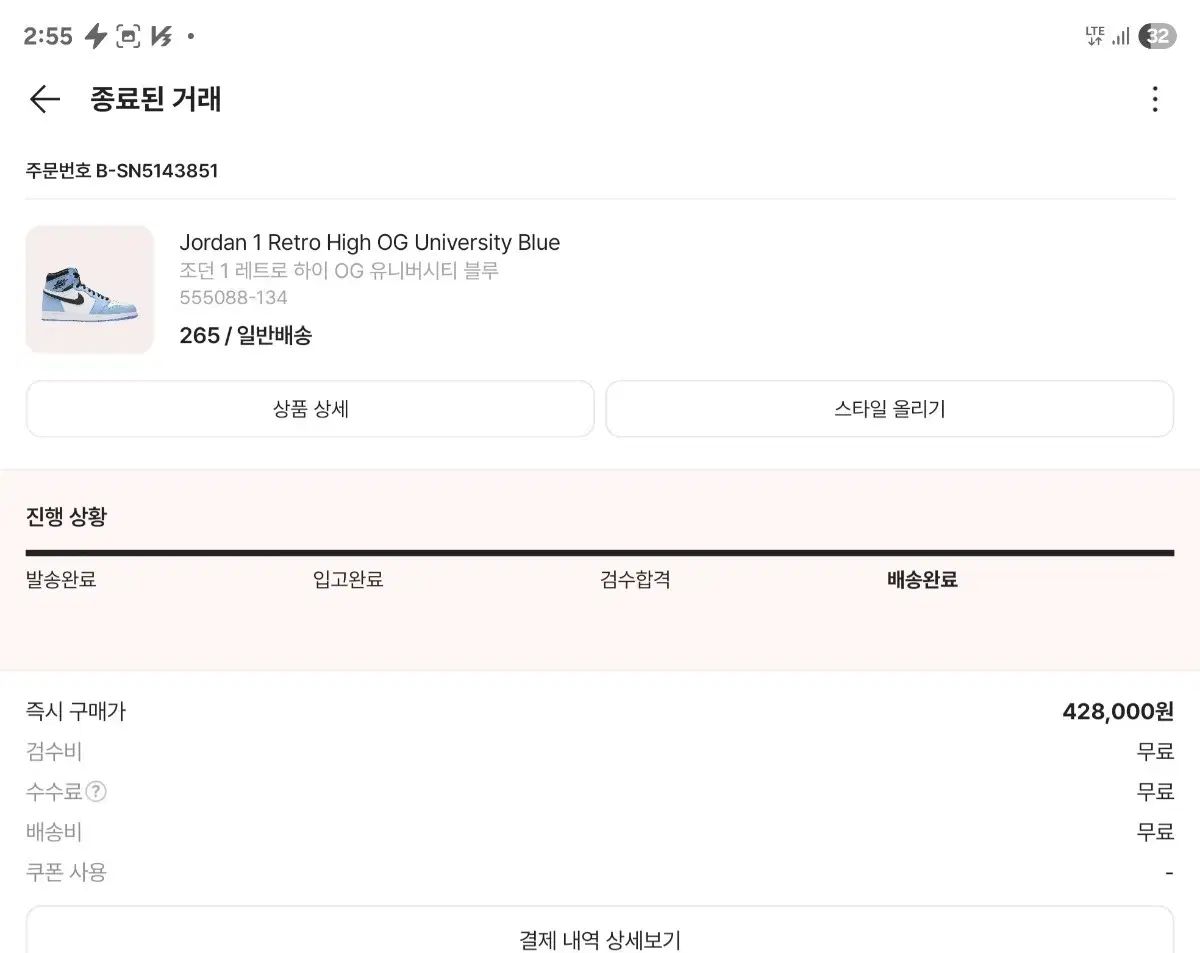1200x953 pixels.
Task: Tap the lightning bolt notification icon
Action: coord(95,37)
